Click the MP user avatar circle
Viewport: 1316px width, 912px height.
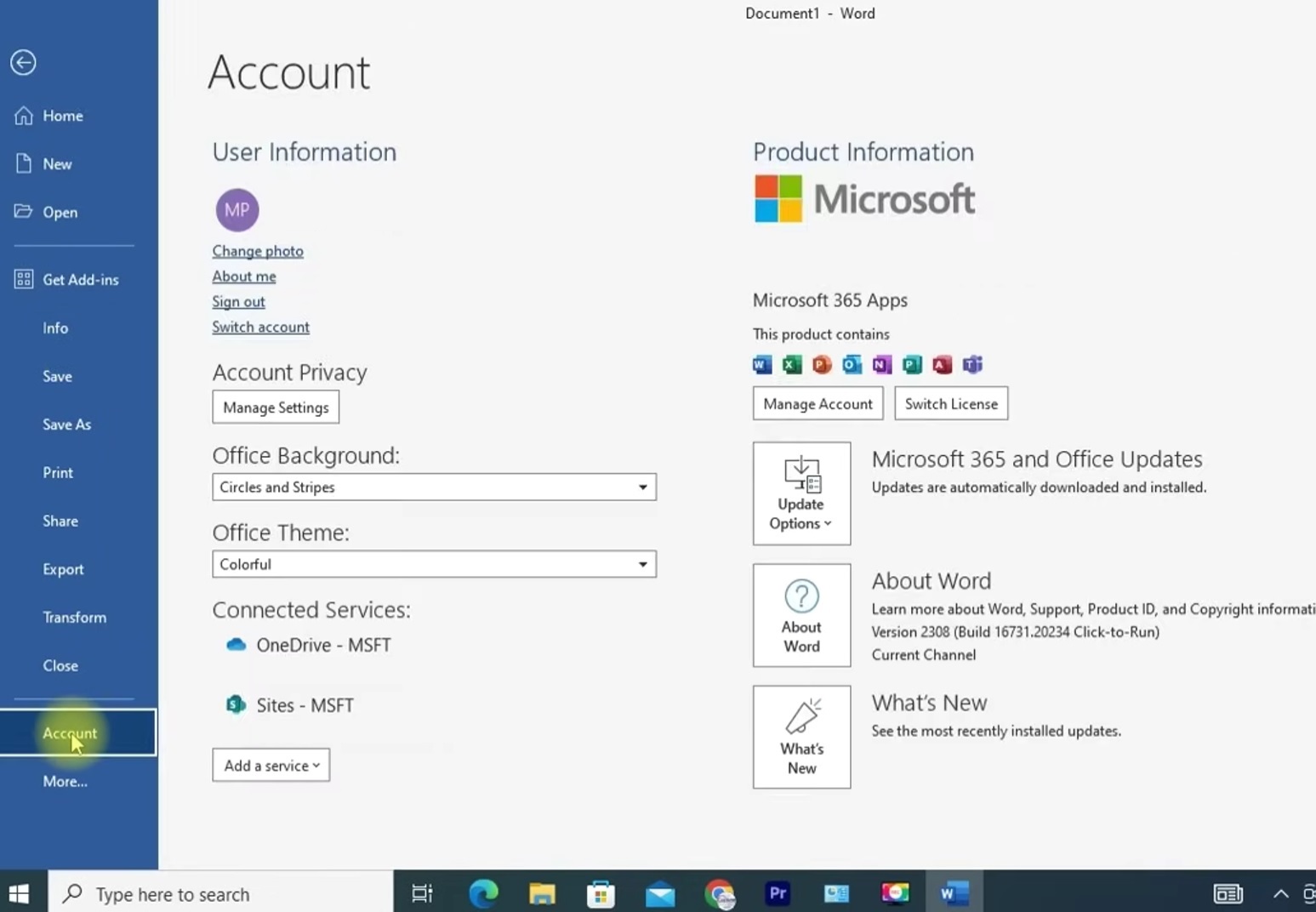[237, 210]
